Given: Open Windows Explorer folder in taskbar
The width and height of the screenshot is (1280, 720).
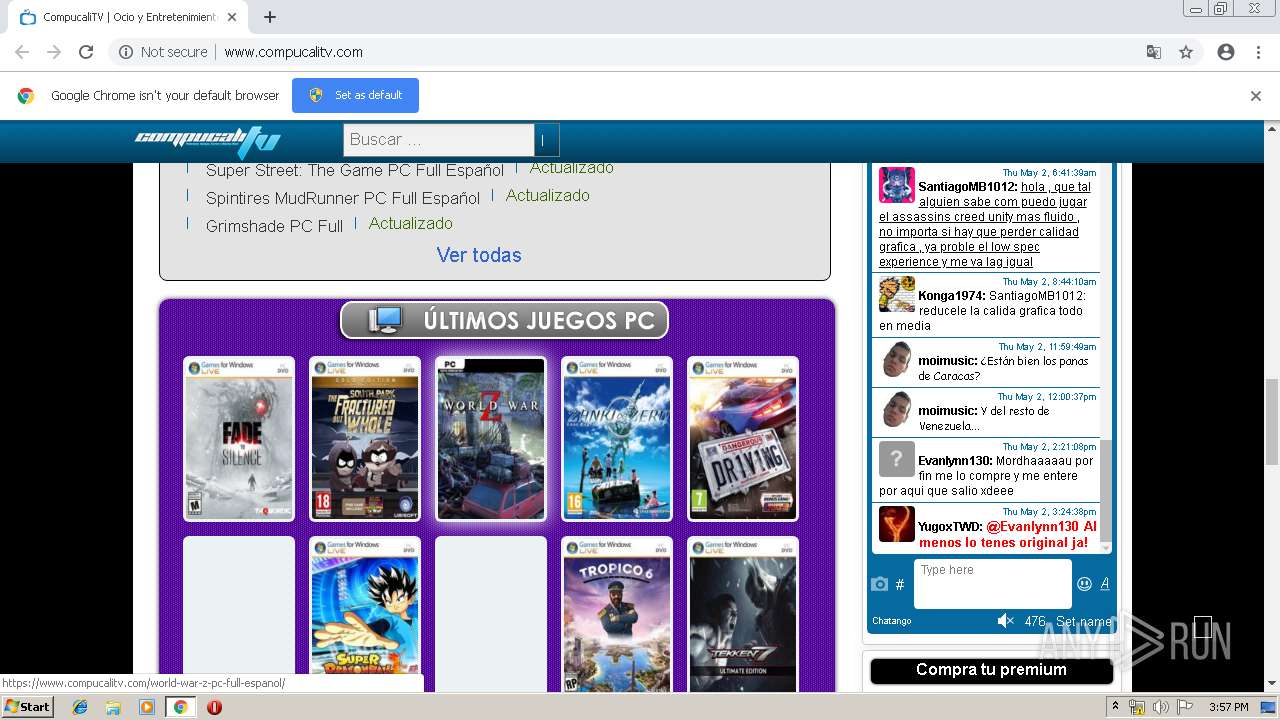Looking at the screenshot, I should click(x=113, y=707).
